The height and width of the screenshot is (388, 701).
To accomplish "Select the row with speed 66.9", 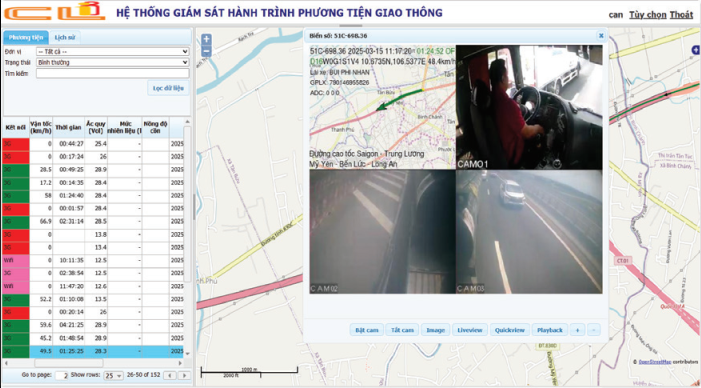I will point(93,221).
